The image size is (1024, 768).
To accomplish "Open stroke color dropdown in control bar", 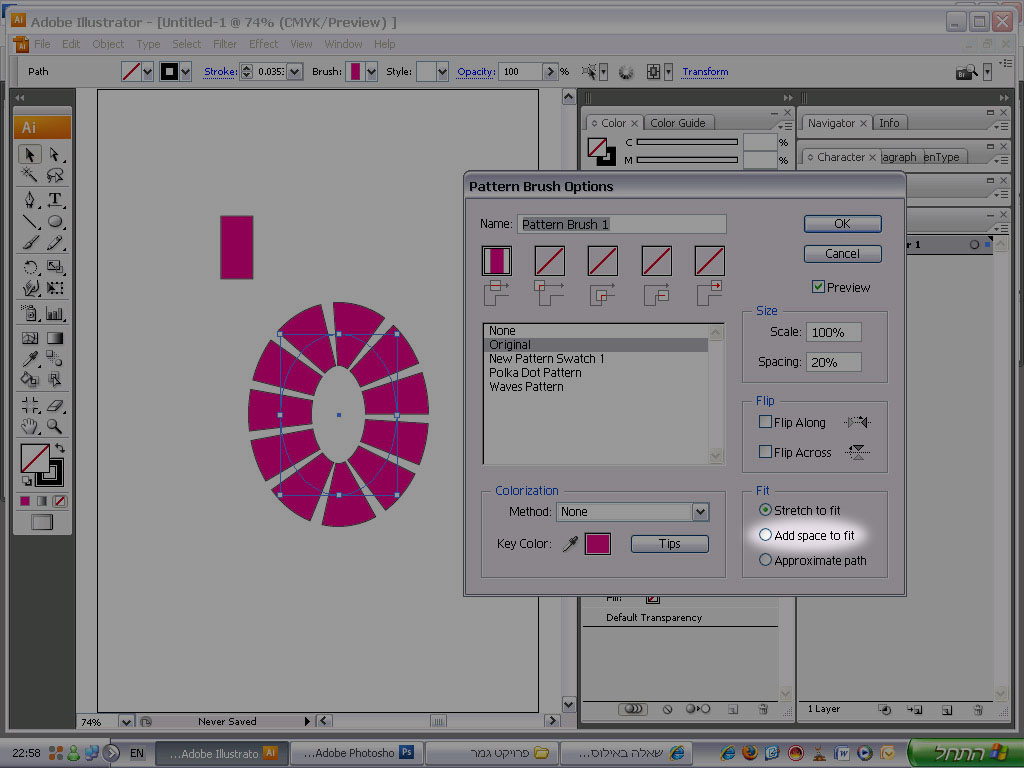I will [x=186, y=71].
